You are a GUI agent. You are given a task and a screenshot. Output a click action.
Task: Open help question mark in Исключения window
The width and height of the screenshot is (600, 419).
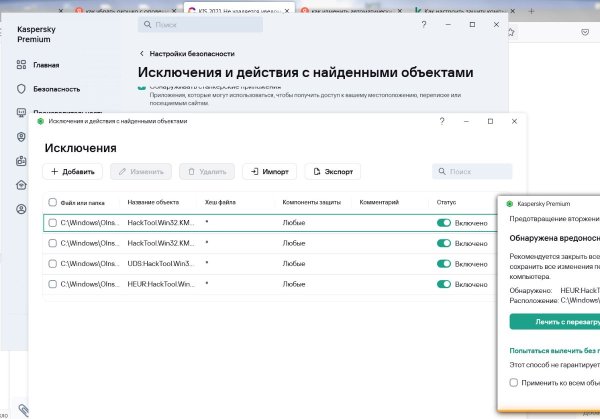click(442, 121)
